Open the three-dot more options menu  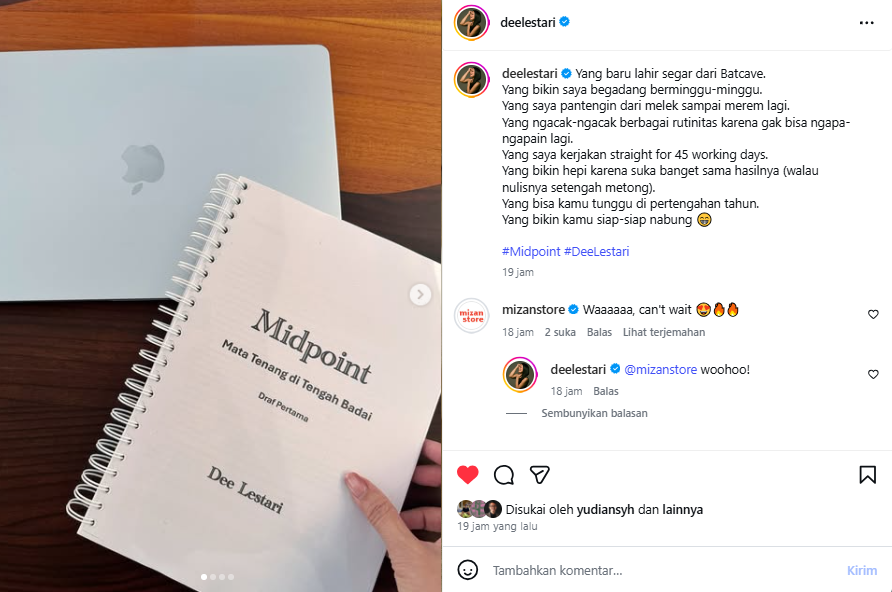tap(866, 23)
